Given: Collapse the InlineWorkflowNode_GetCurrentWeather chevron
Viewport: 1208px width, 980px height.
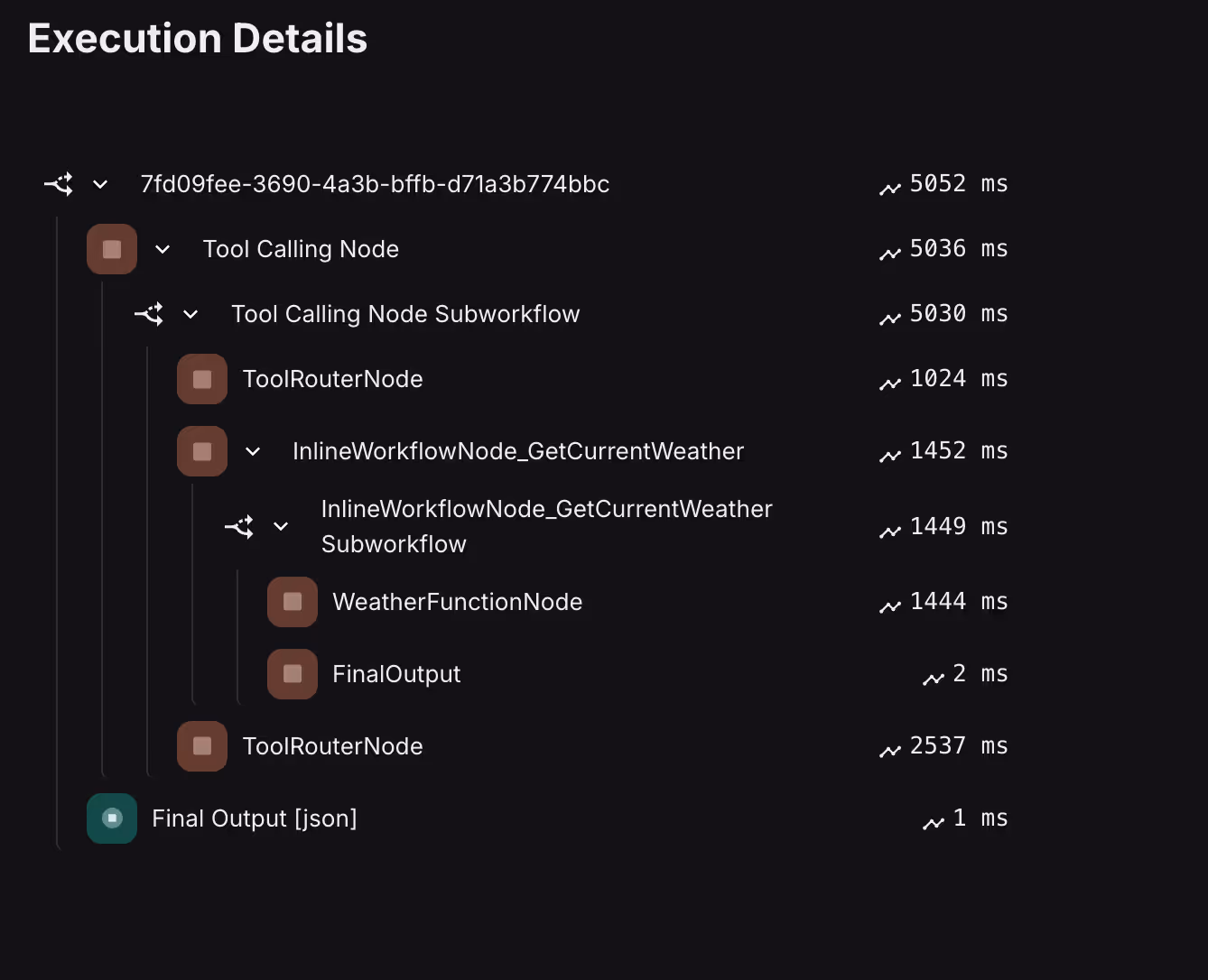Looking at the screenshot, I should tap(253, 451).
